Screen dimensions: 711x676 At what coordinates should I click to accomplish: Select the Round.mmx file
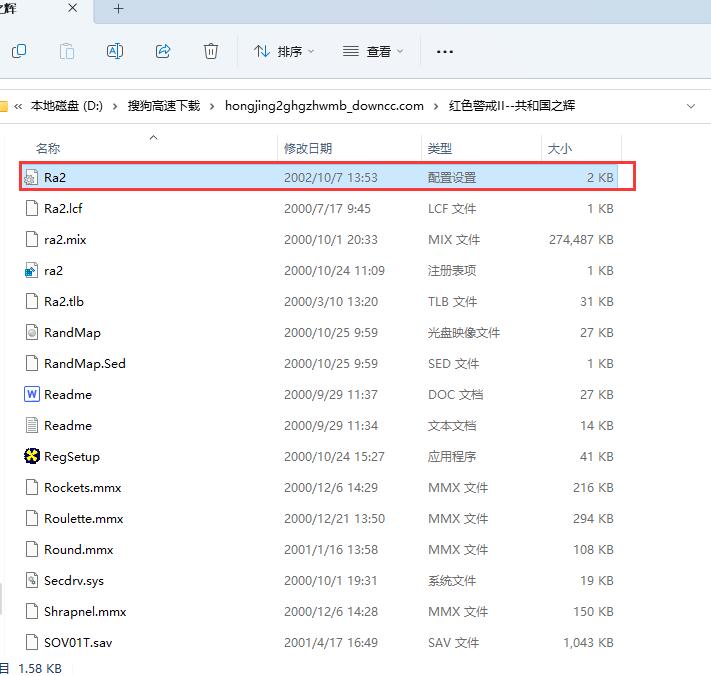point(321,549)
